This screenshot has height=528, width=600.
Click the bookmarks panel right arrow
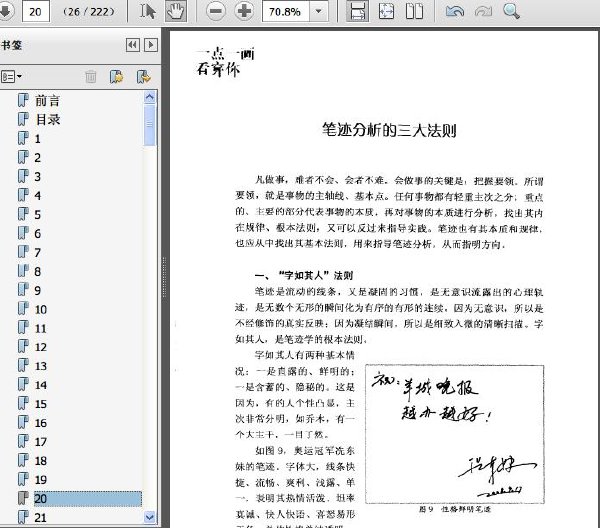(x=151, y=45)
